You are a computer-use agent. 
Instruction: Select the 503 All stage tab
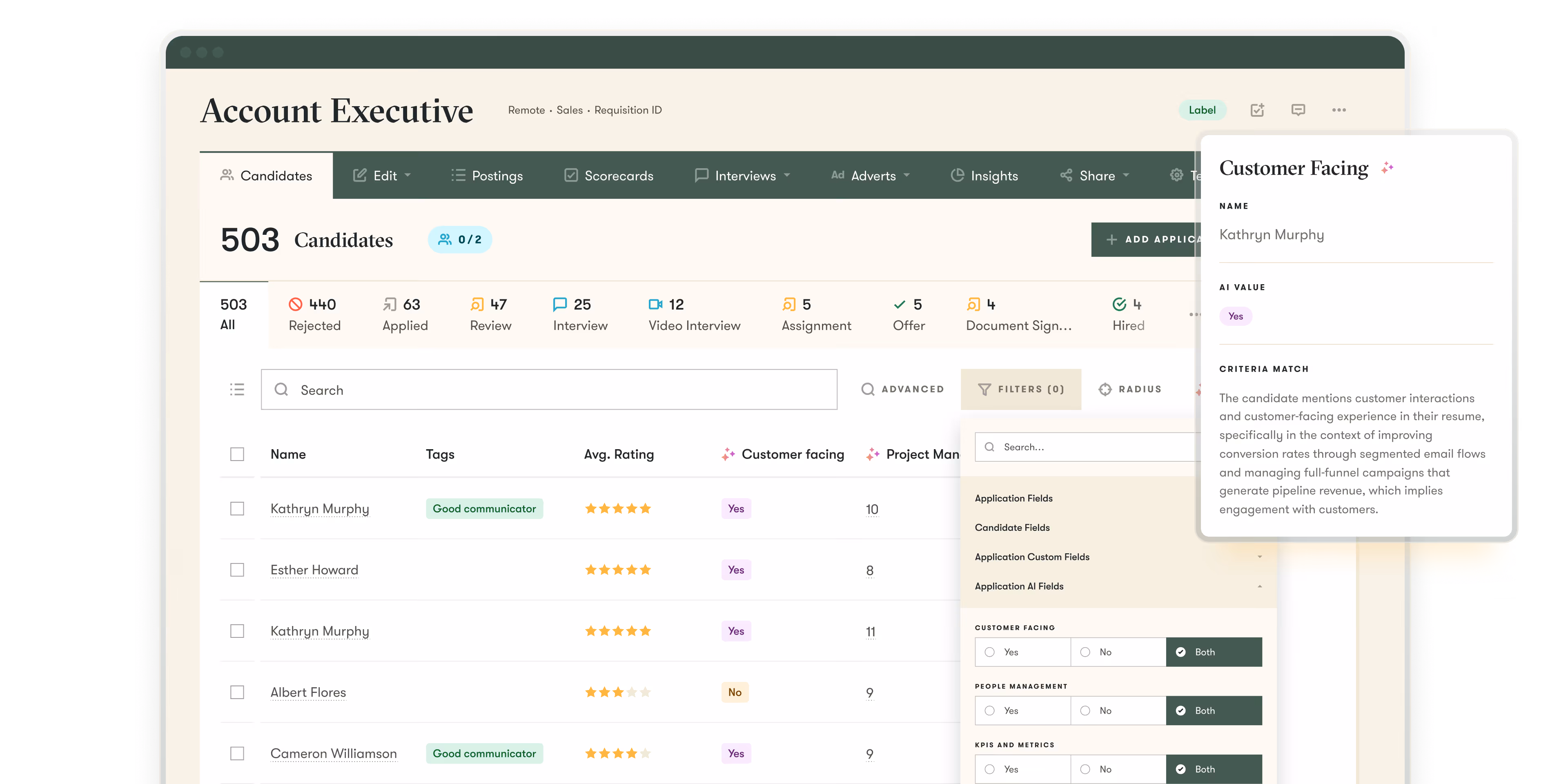tap(234, 314)
